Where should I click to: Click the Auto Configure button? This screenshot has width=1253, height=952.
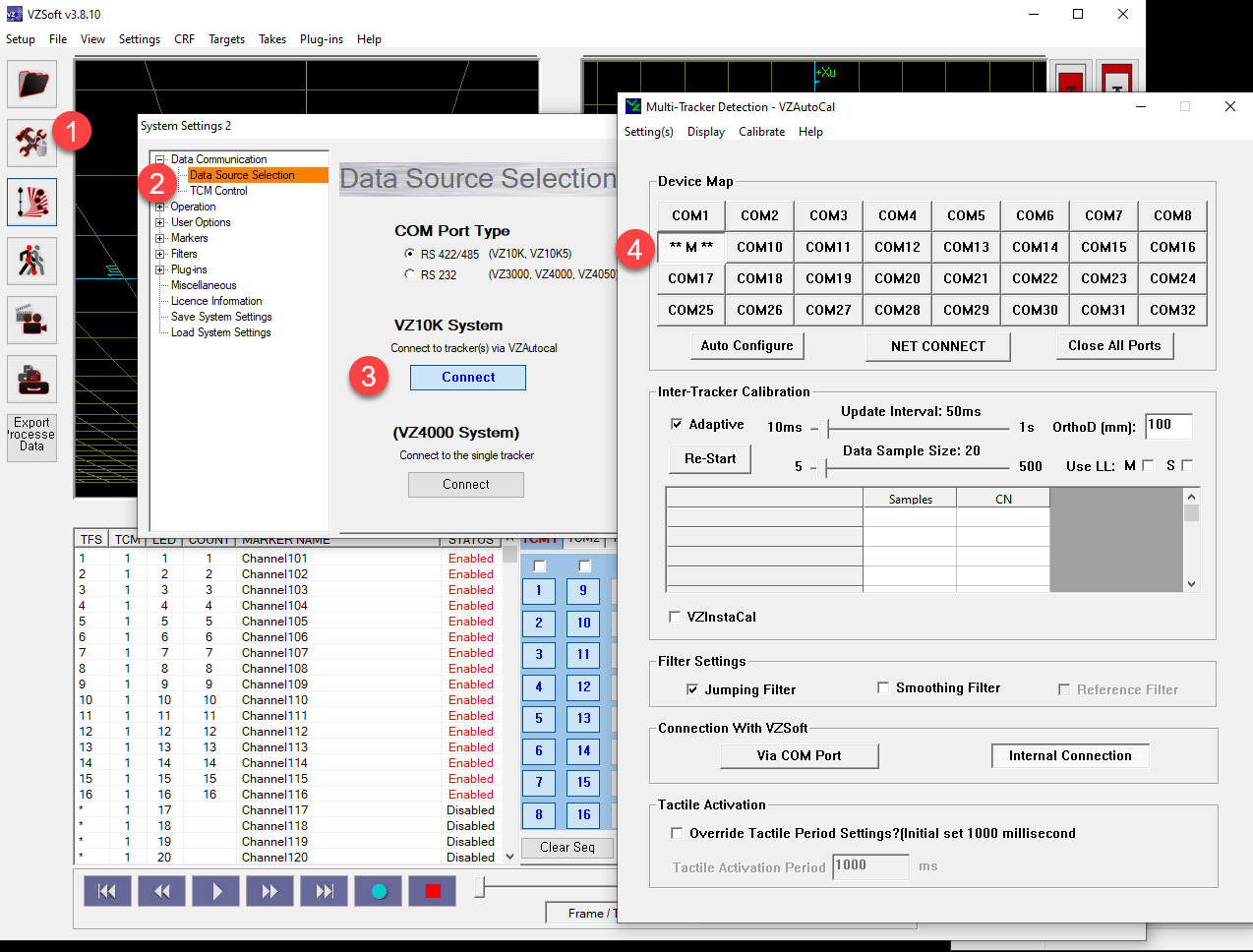click(746, 346)
